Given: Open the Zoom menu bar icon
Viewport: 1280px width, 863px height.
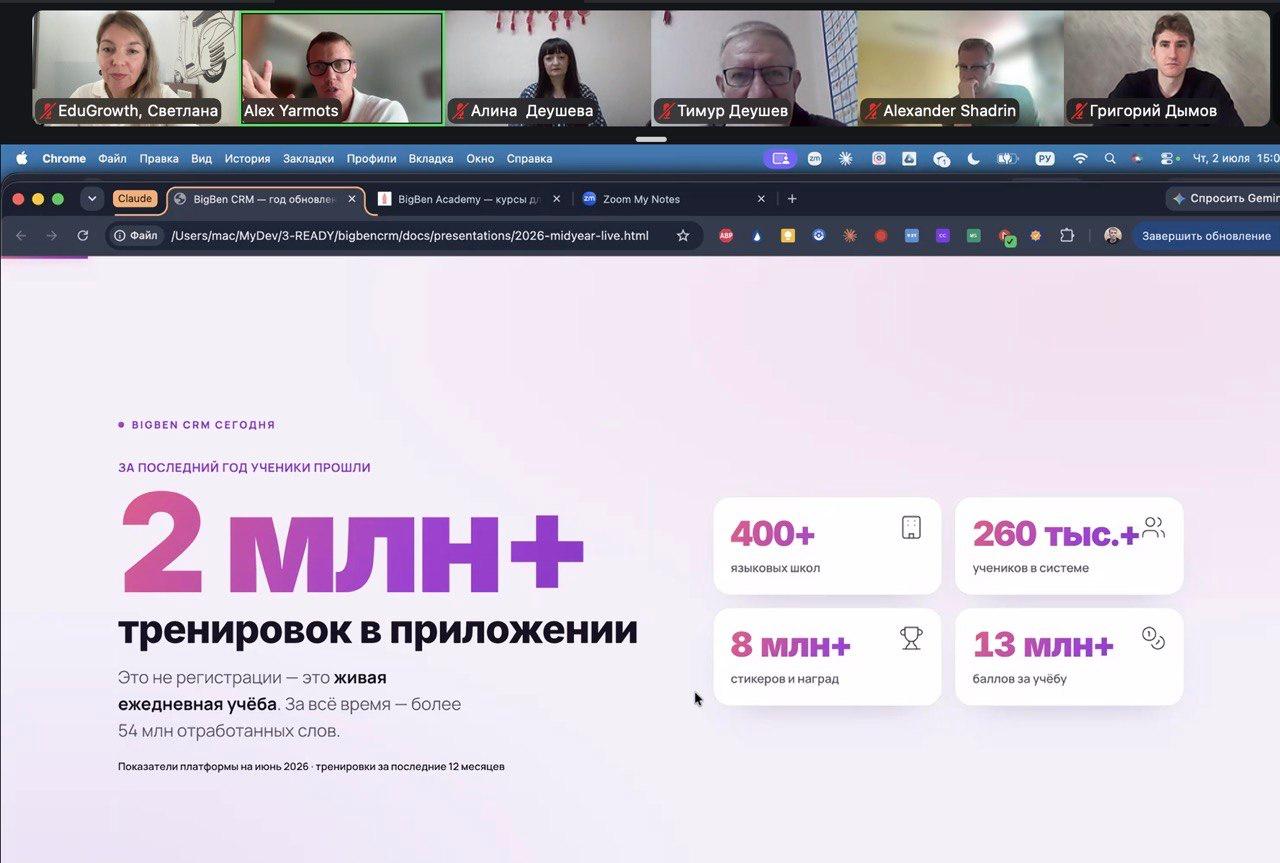Looking at the screenshot, I should pyautogui.click(x=815, y=158).
